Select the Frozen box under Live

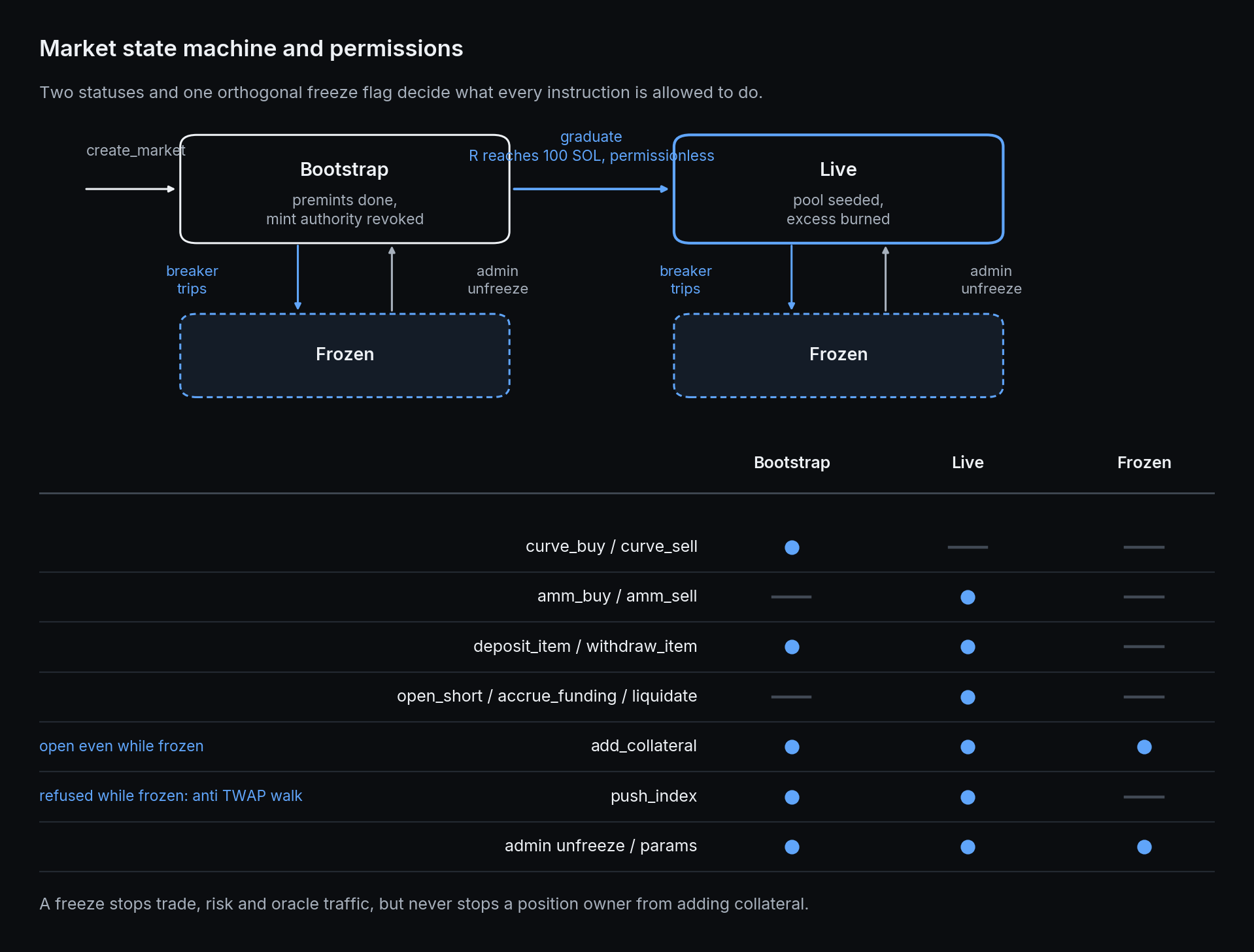(838, 355)
